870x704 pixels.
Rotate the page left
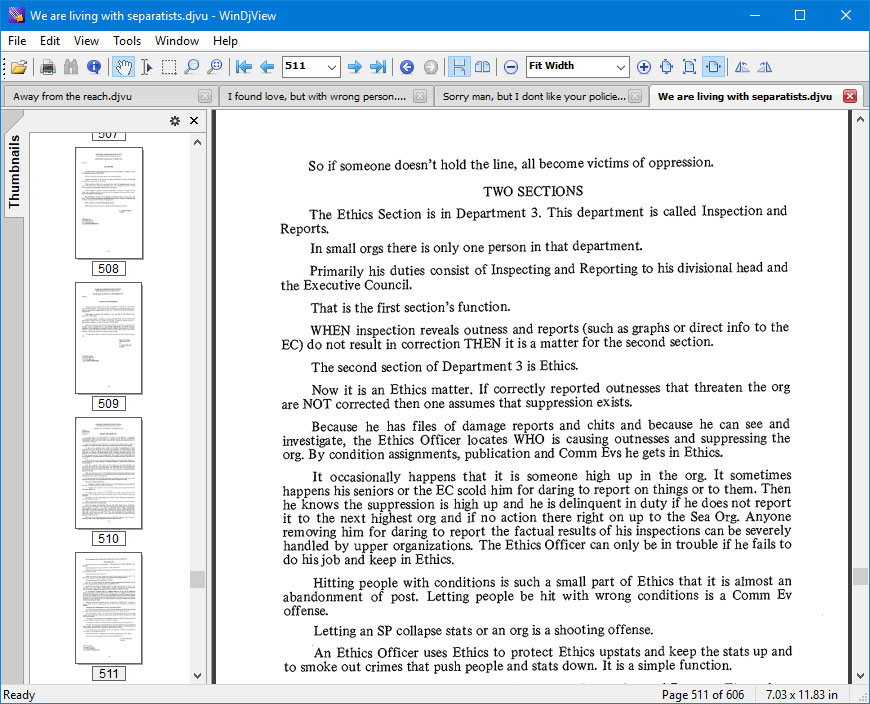click(x=742, y=67)
